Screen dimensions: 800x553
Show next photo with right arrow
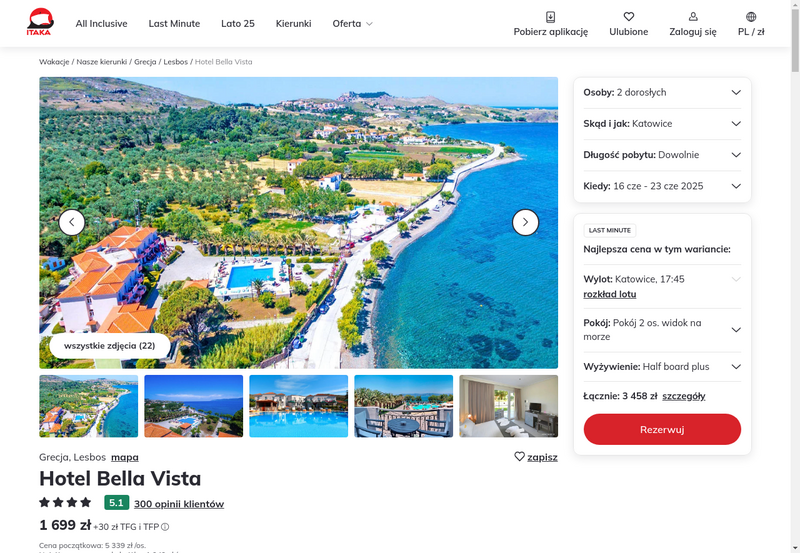click(x=525, y=222)
